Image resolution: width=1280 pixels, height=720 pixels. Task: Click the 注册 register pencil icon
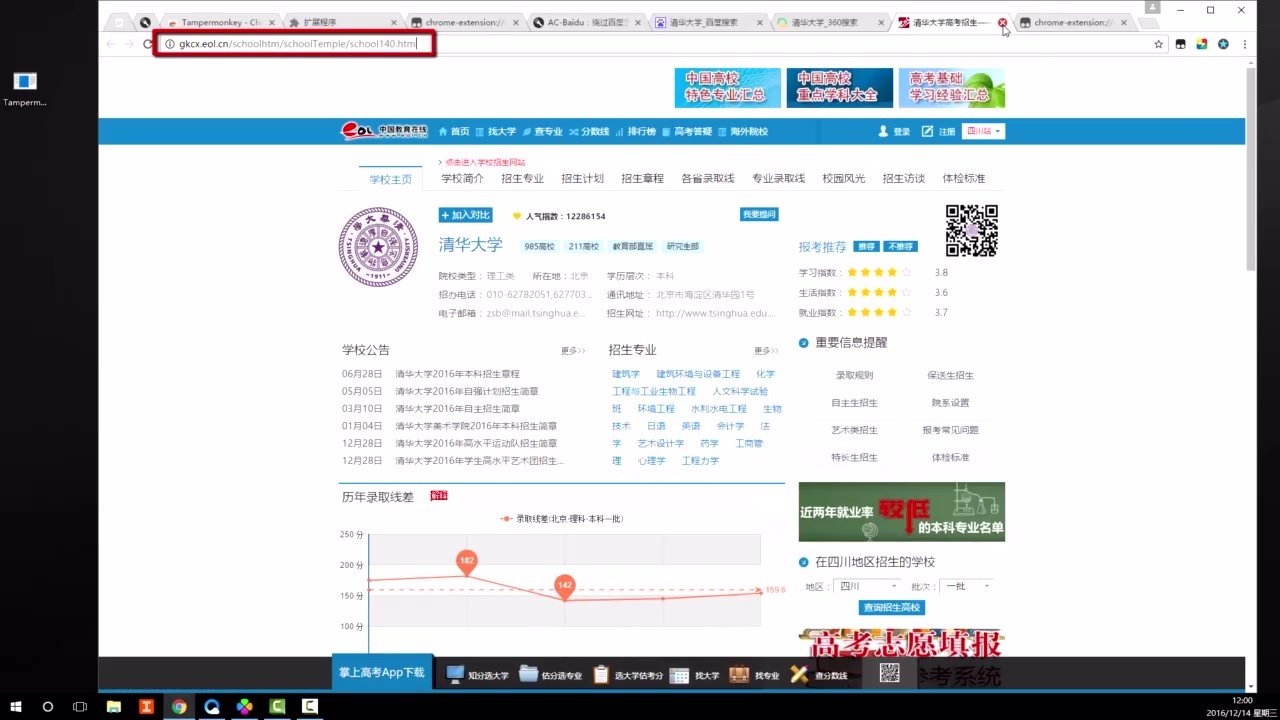pos(927,132)
